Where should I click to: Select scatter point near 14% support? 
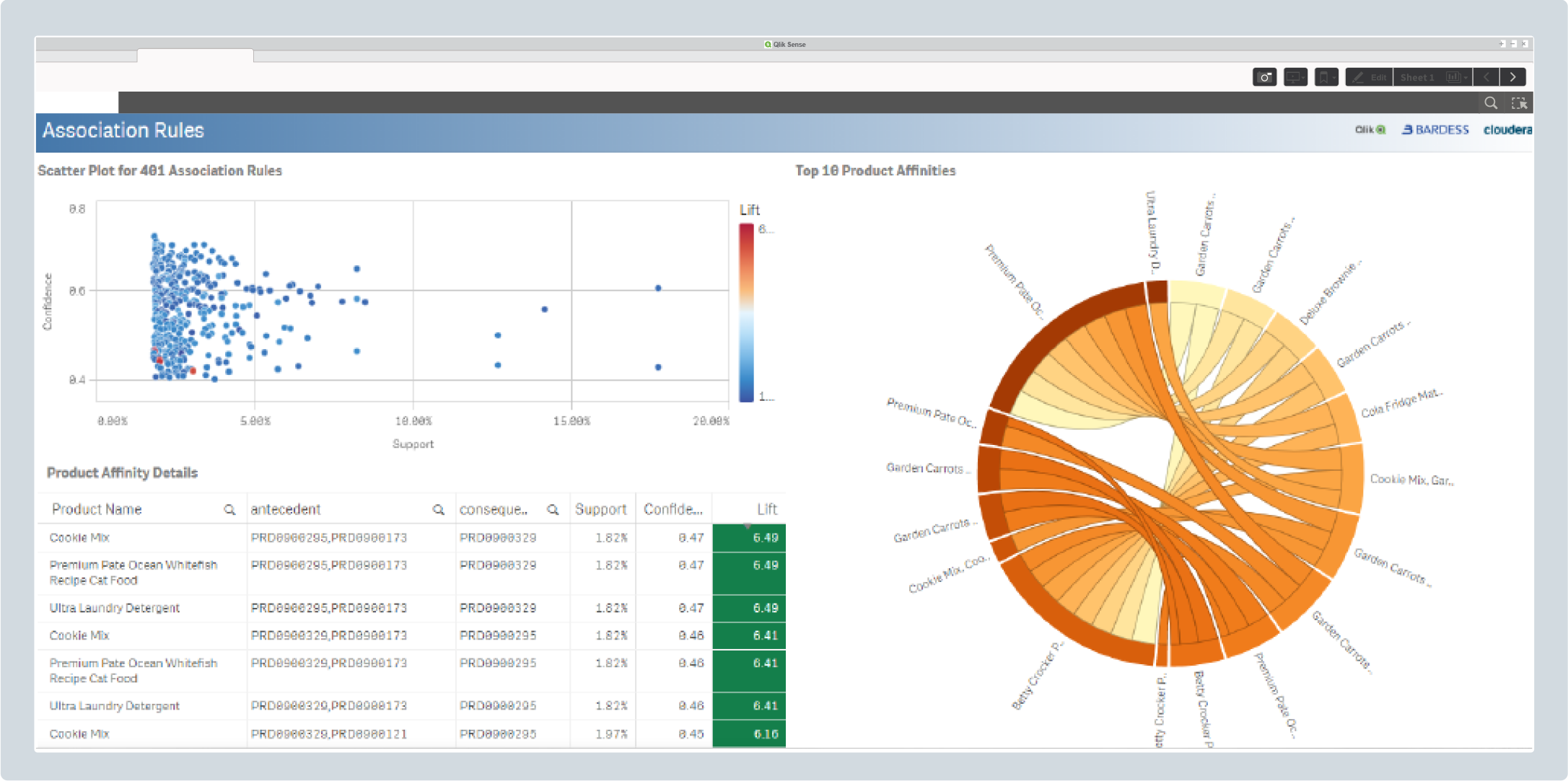point(545,309)
